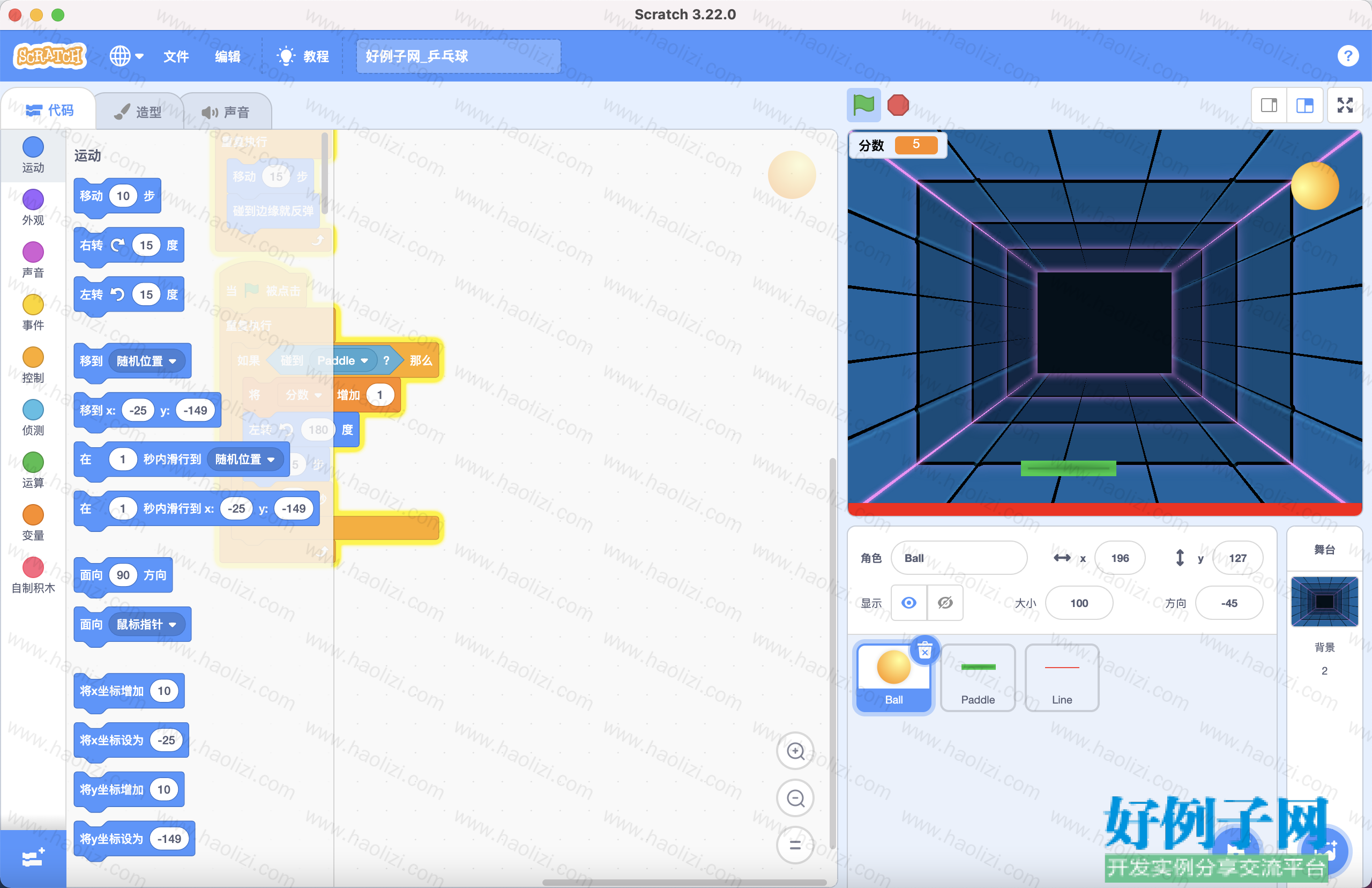
Task: Stop the project with the red stop icon
Action: click(898, 105)
